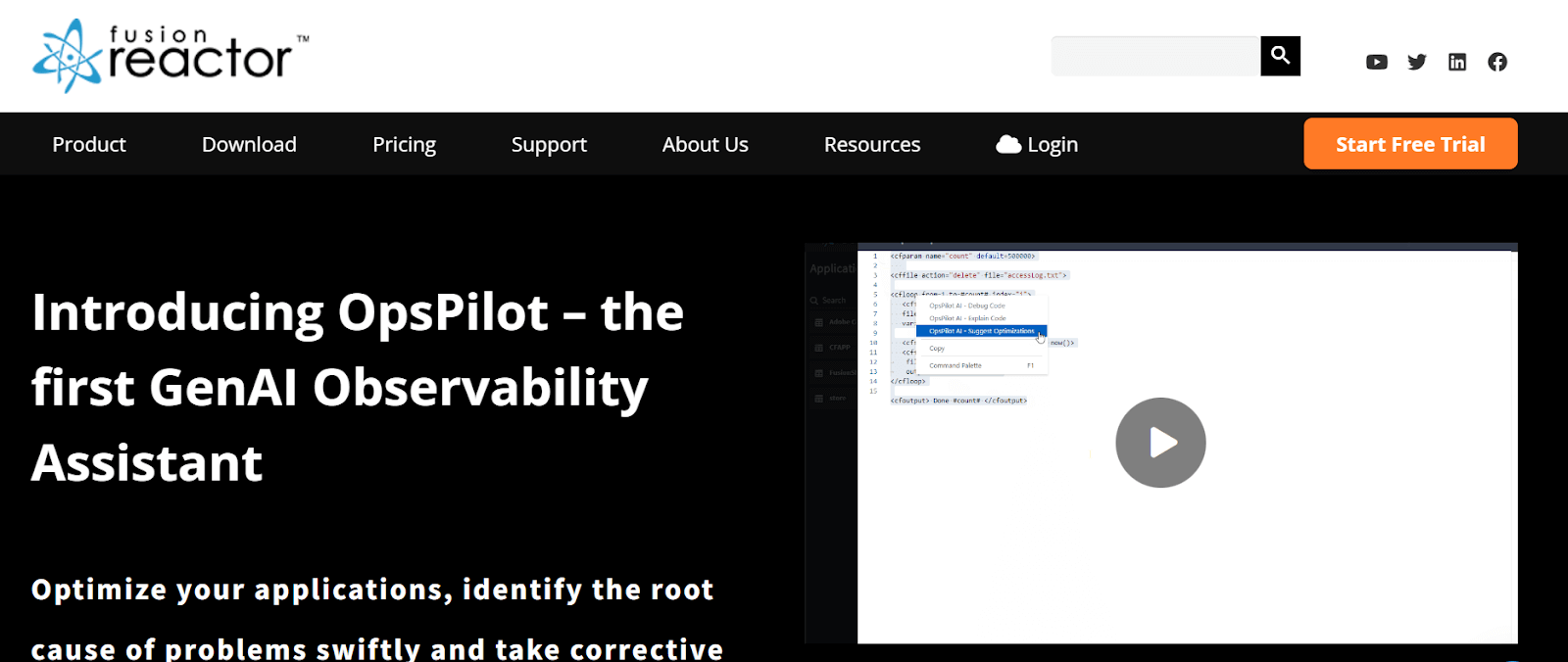Go to the Download page
The image size is (1568, 662).
point(249,145)
